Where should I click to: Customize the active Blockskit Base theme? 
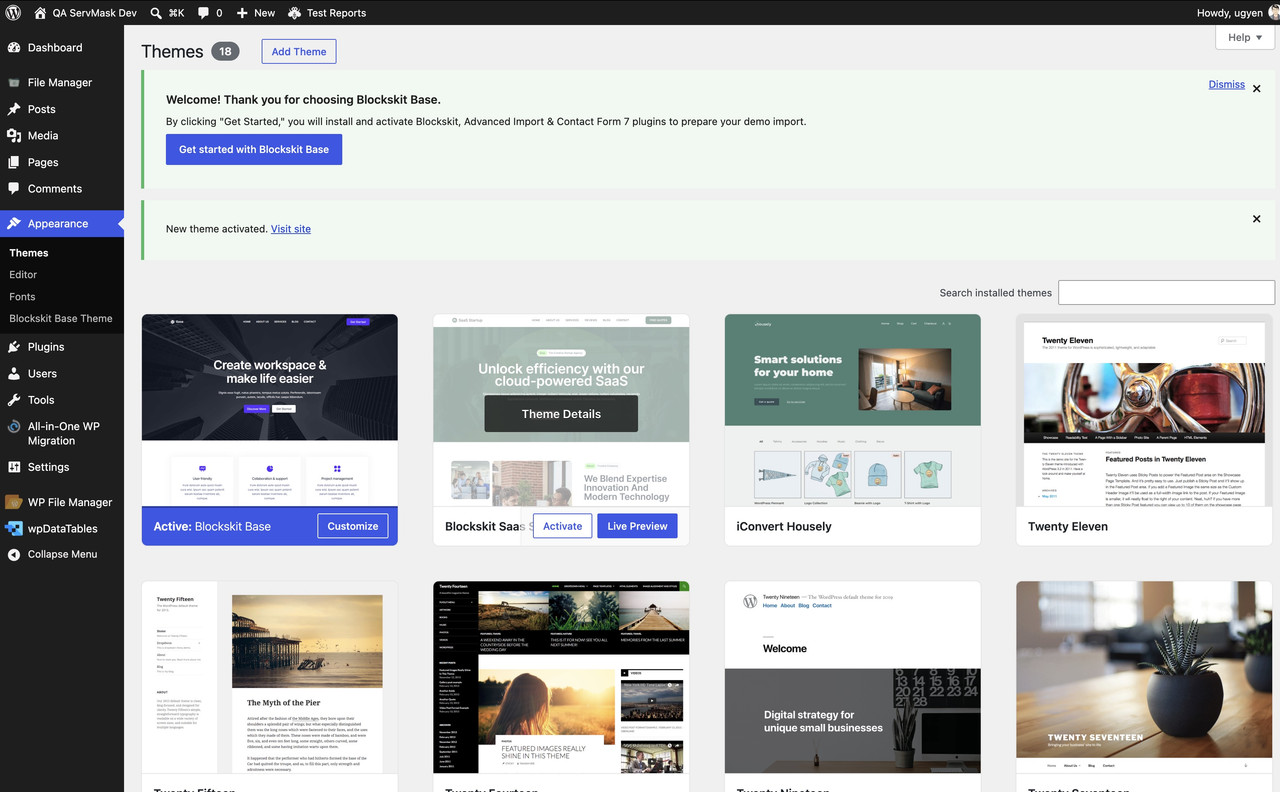353,526
